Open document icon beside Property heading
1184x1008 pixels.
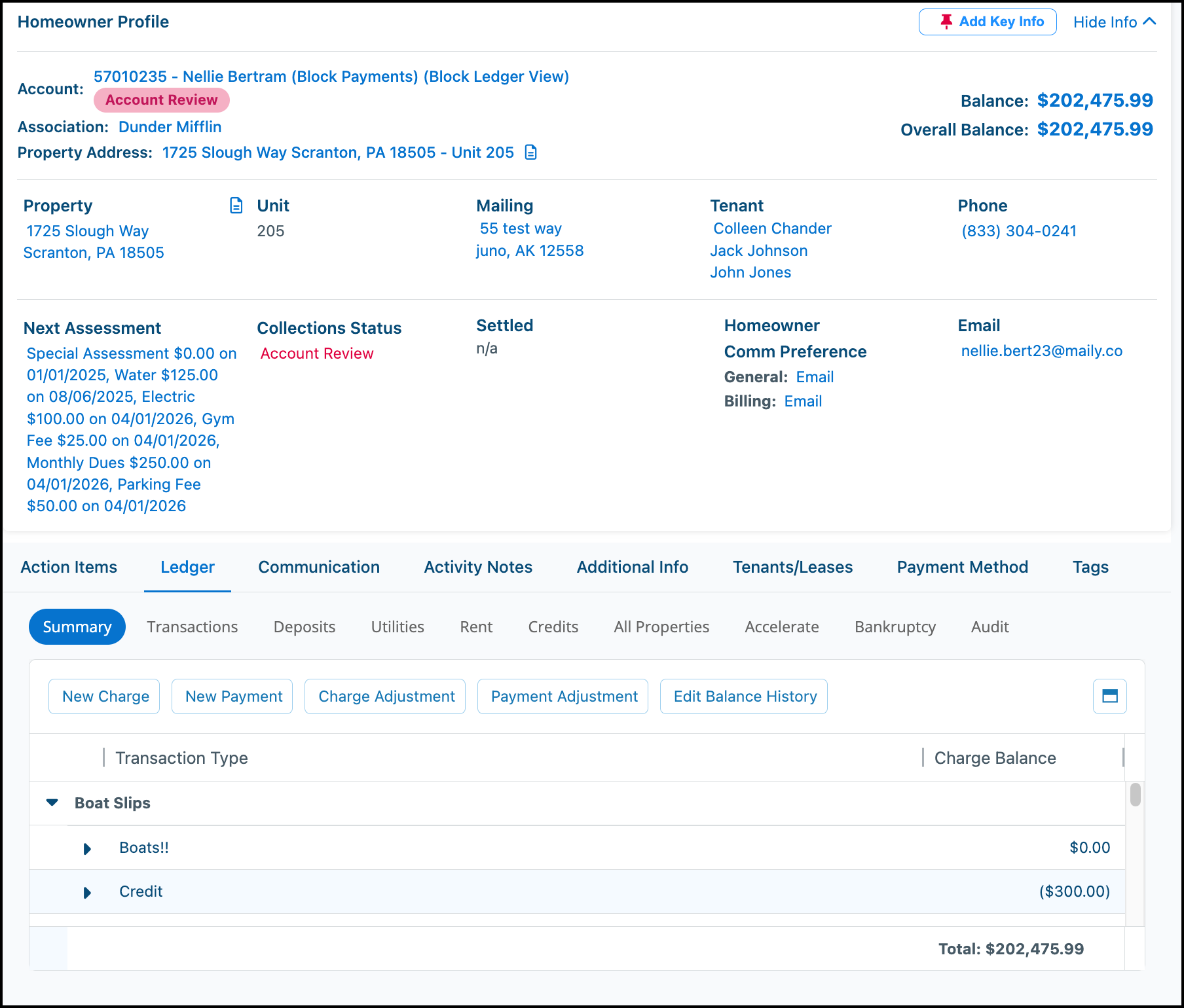[236, 206]
